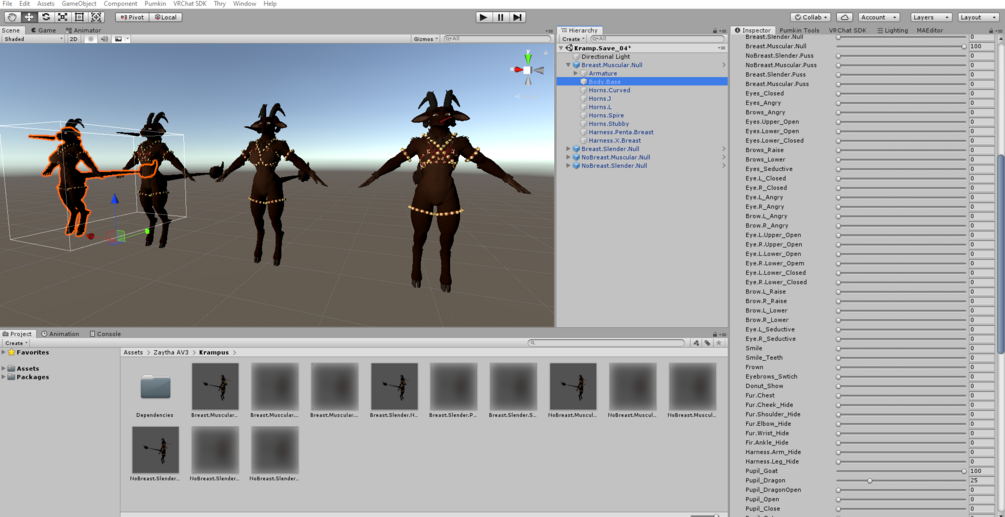Screen dimensions: 1005x517
Task: Expand NoBreast.Muscular.Null in Hierarchy
Action: [x=569, y=157]
